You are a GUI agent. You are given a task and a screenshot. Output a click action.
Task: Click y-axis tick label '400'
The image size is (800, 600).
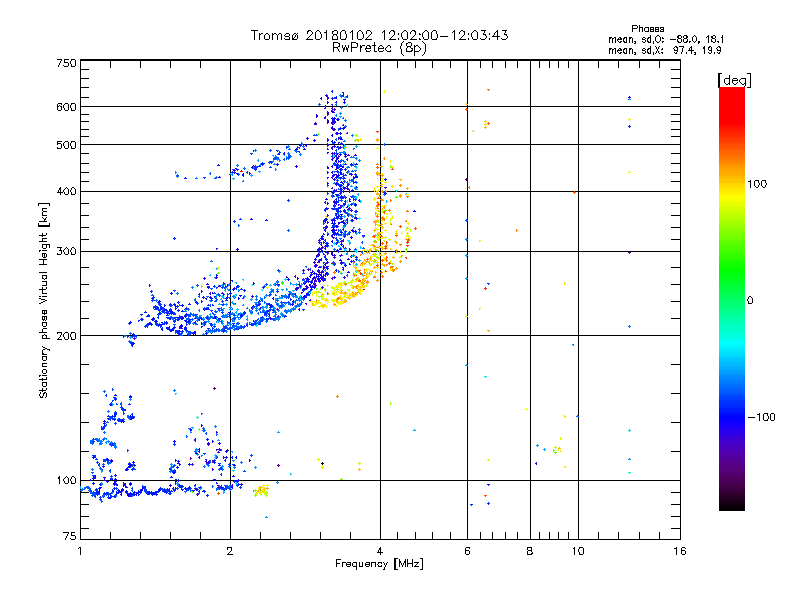pyautogui.click(x=66, y=191)
